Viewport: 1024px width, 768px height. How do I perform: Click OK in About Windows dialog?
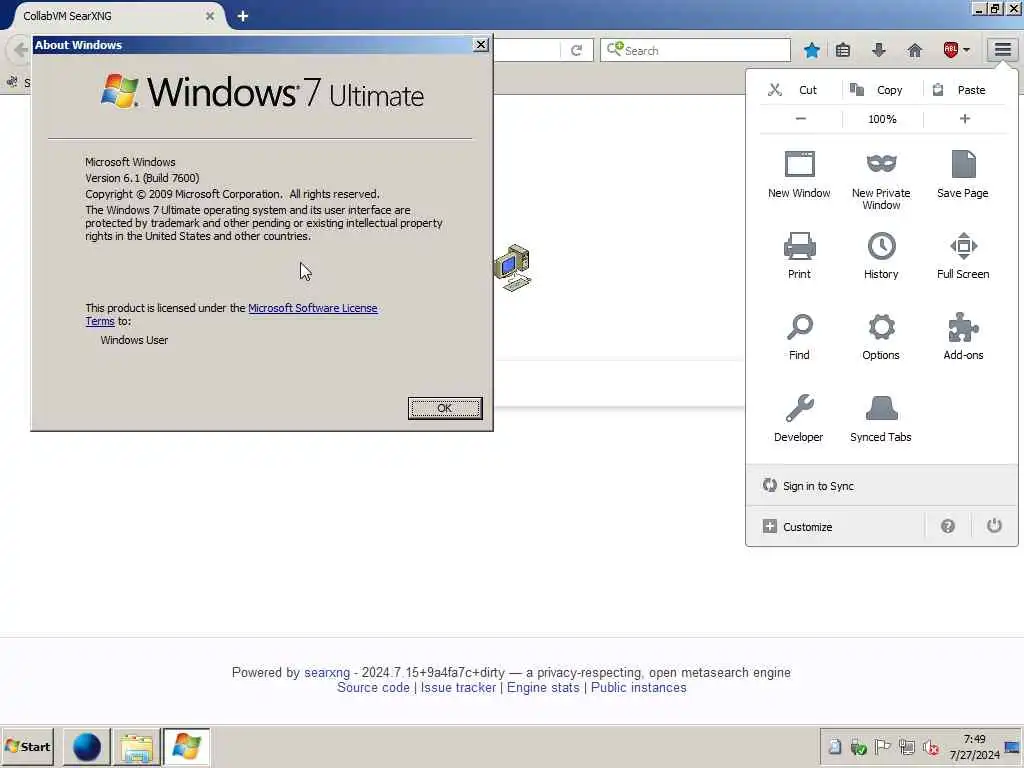pyautogui.click(x=445, y=408)
